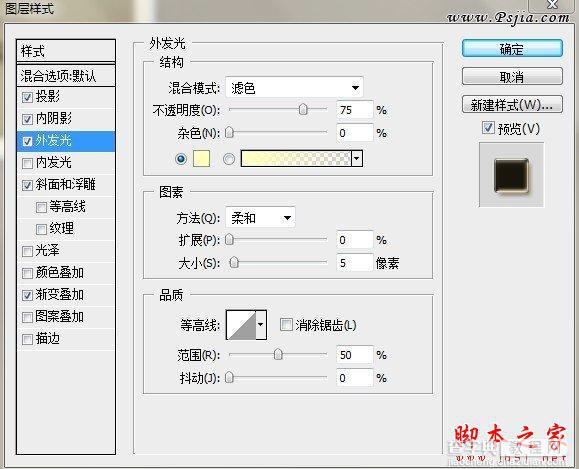The width and height of the screenshot is (579, 469).
Task: Select the gradient radio button
Action: [229, 159]
